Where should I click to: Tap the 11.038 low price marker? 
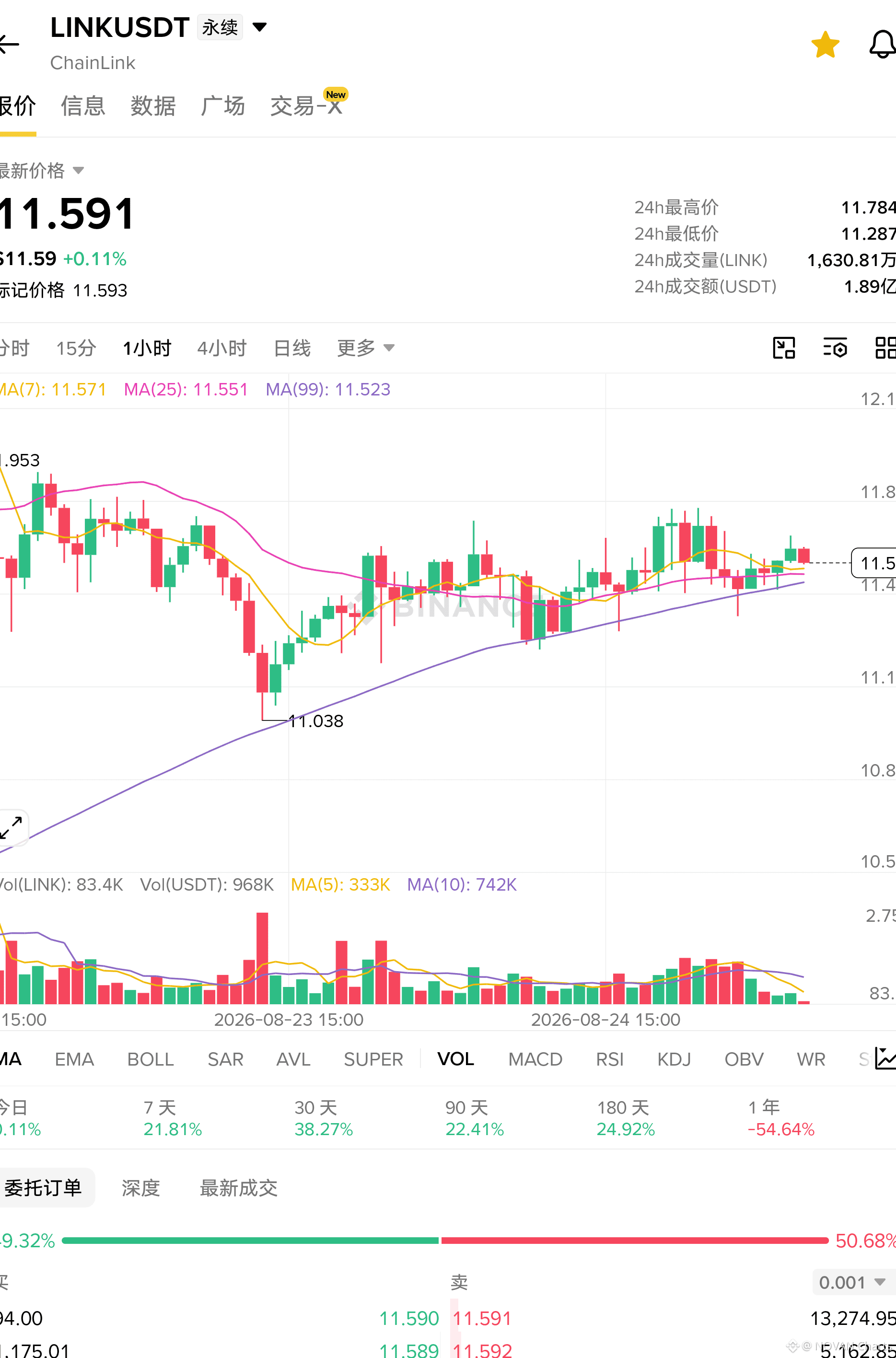316,721
